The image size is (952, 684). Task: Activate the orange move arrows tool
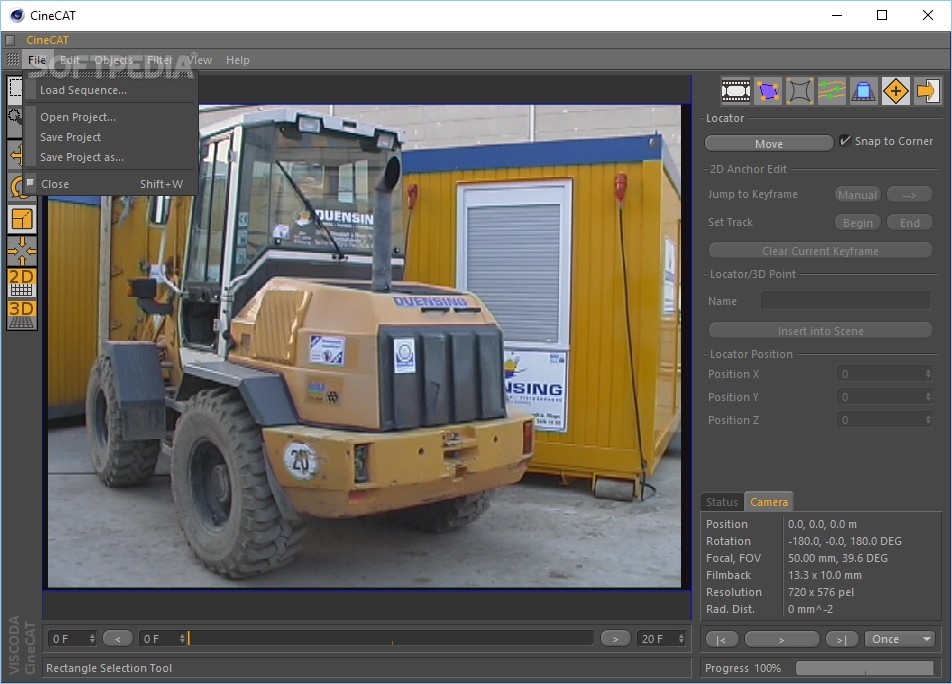pos(15,156)
